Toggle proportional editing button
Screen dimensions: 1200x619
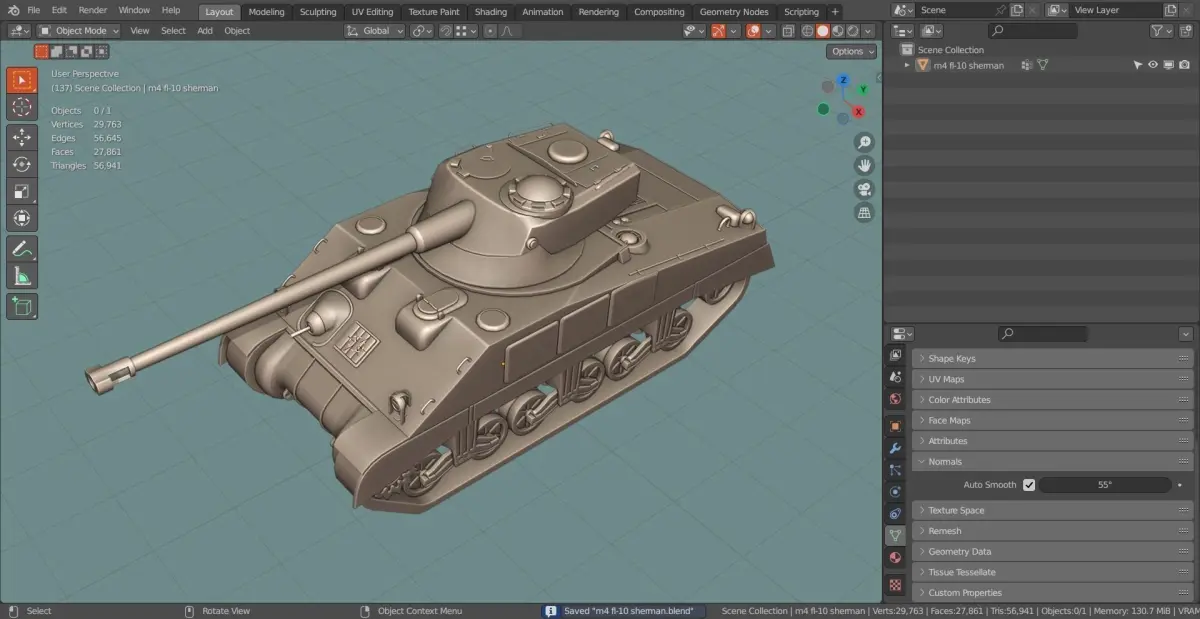(x=490, y=31)
